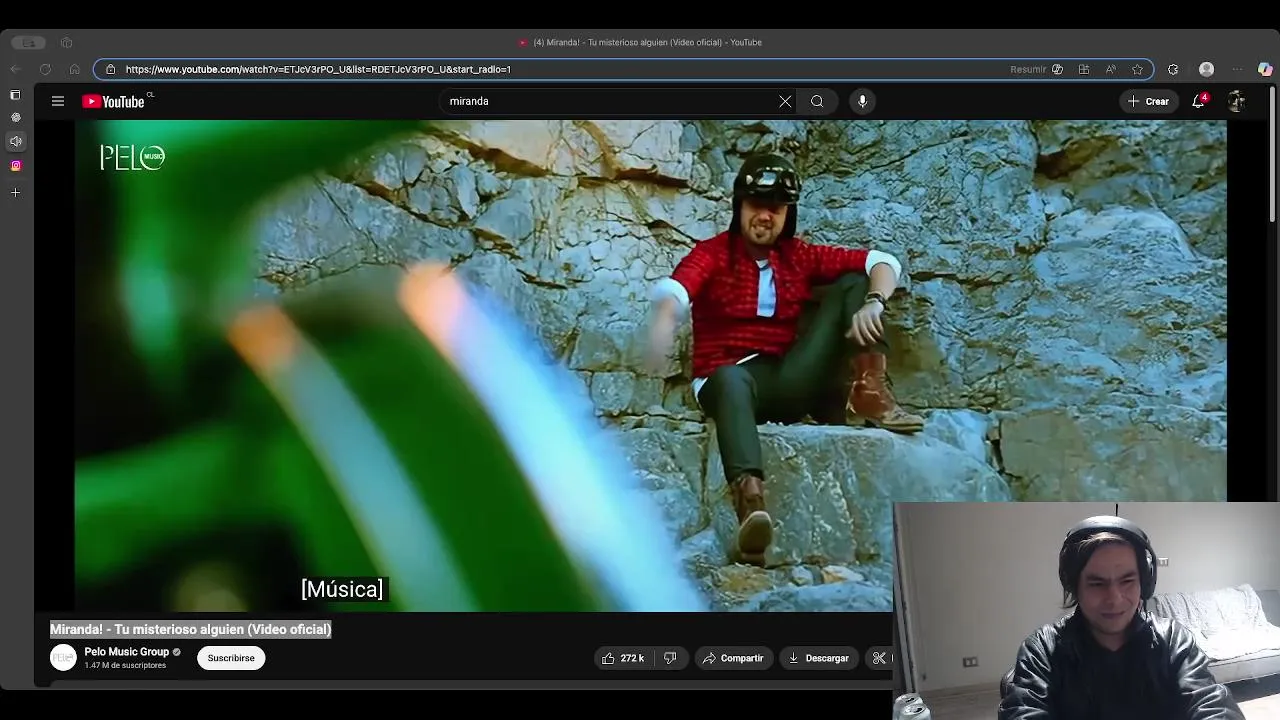Image resolution: width=1280 pixels, height=720 pixels.
Task: Add page to favorites with the star
Action: [1137, 69]
